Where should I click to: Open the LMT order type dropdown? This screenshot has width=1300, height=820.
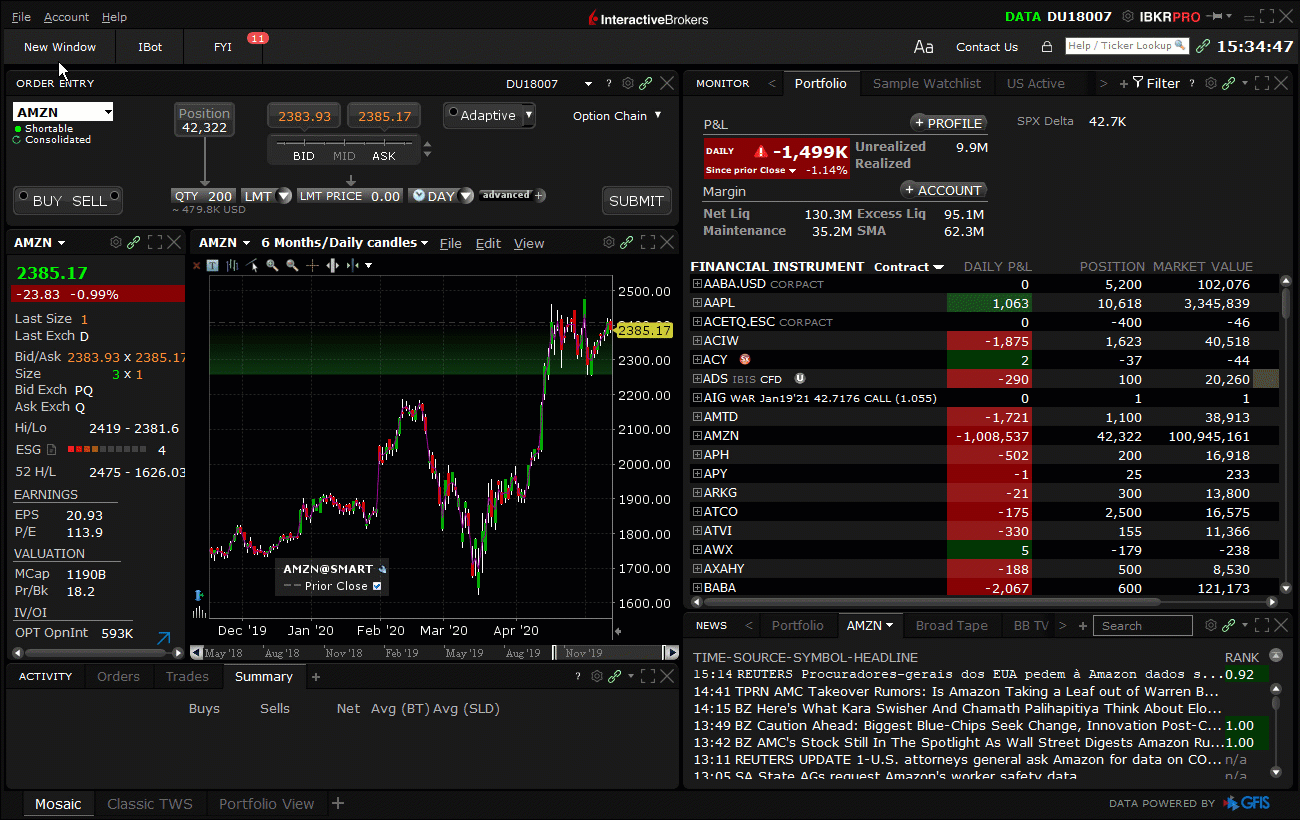point(284,196)
